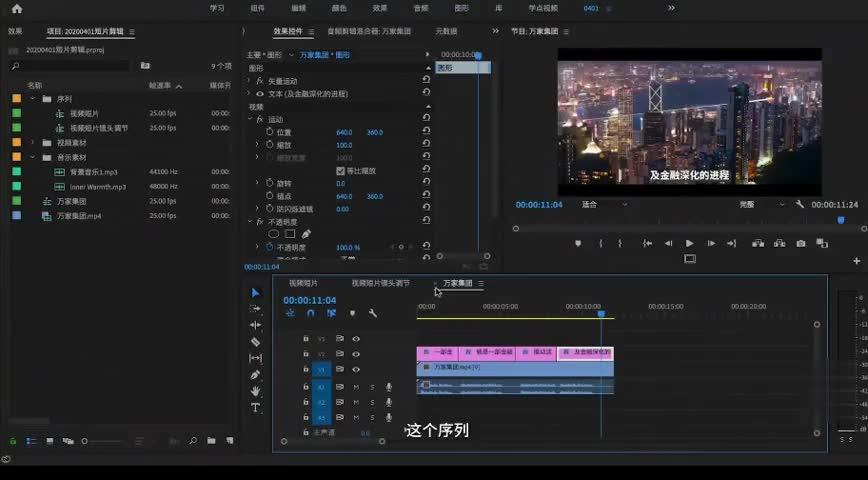Viewport: 868px width, 480px height.
Task: Click the Mark Out bracket button
Action: click(620, 243)
